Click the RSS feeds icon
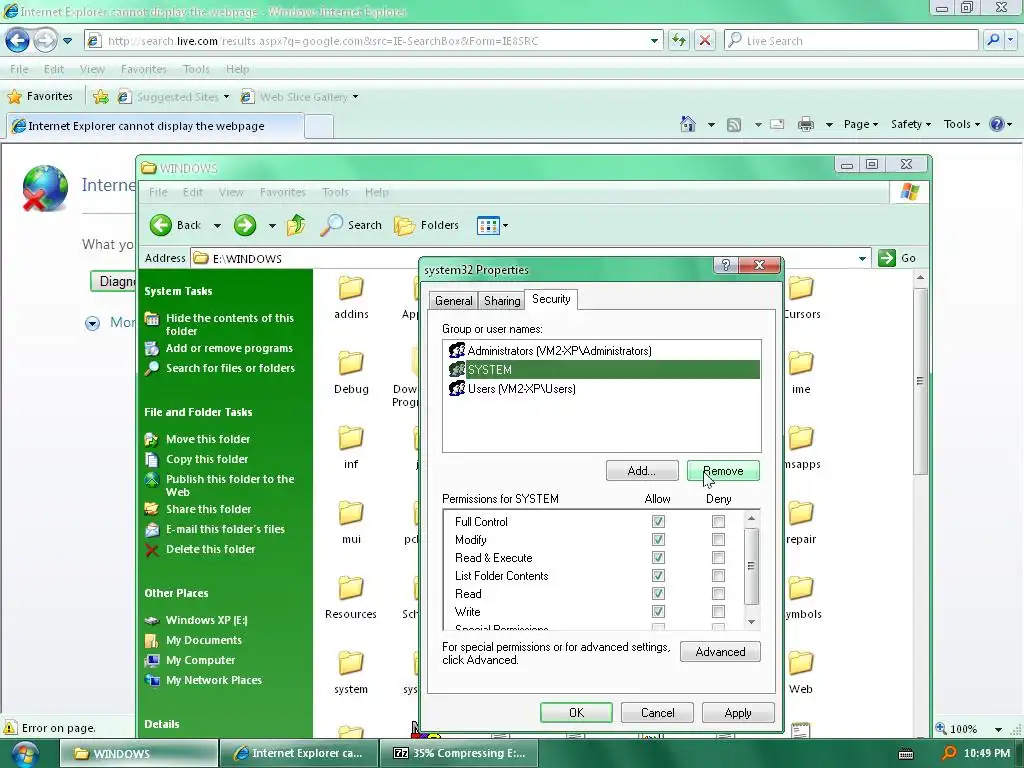 tap(734, 124)
